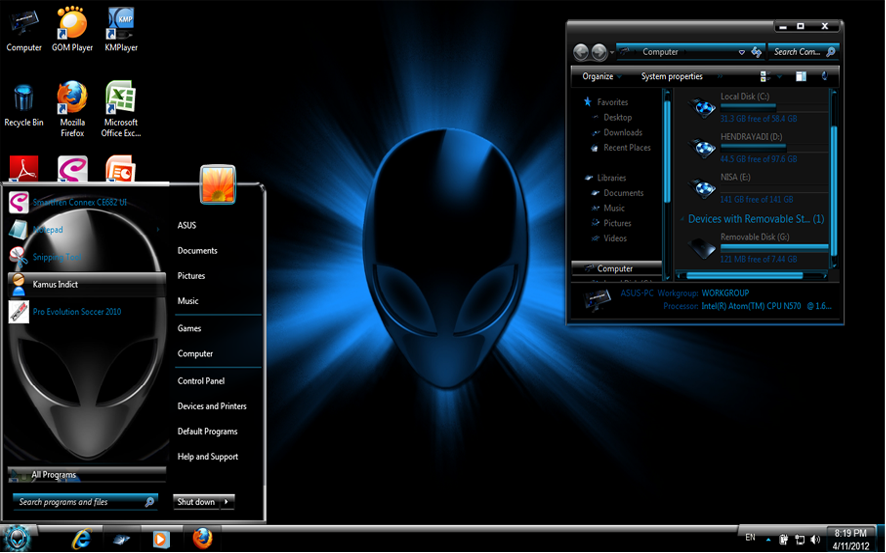Select Removable Disk (G:)
This screenshot has height=553, width=886.
pos(756,248)
